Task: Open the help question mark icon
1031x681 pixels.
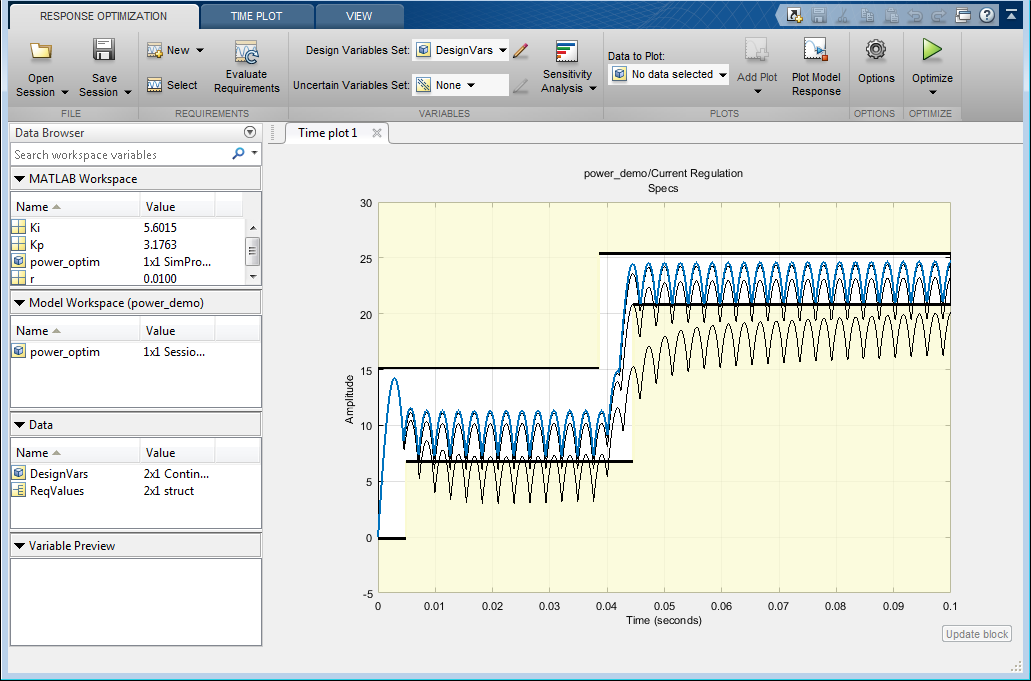Action: (x=987, y=15)
